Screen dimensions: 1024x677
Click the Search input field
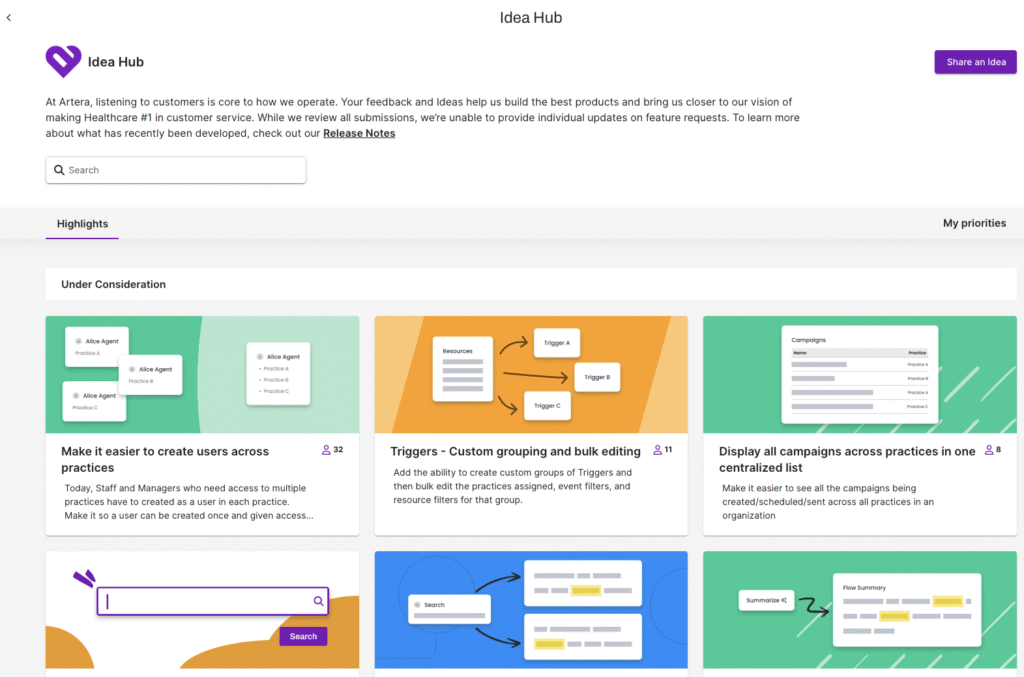pyautogui.click(x=175, y=170)
